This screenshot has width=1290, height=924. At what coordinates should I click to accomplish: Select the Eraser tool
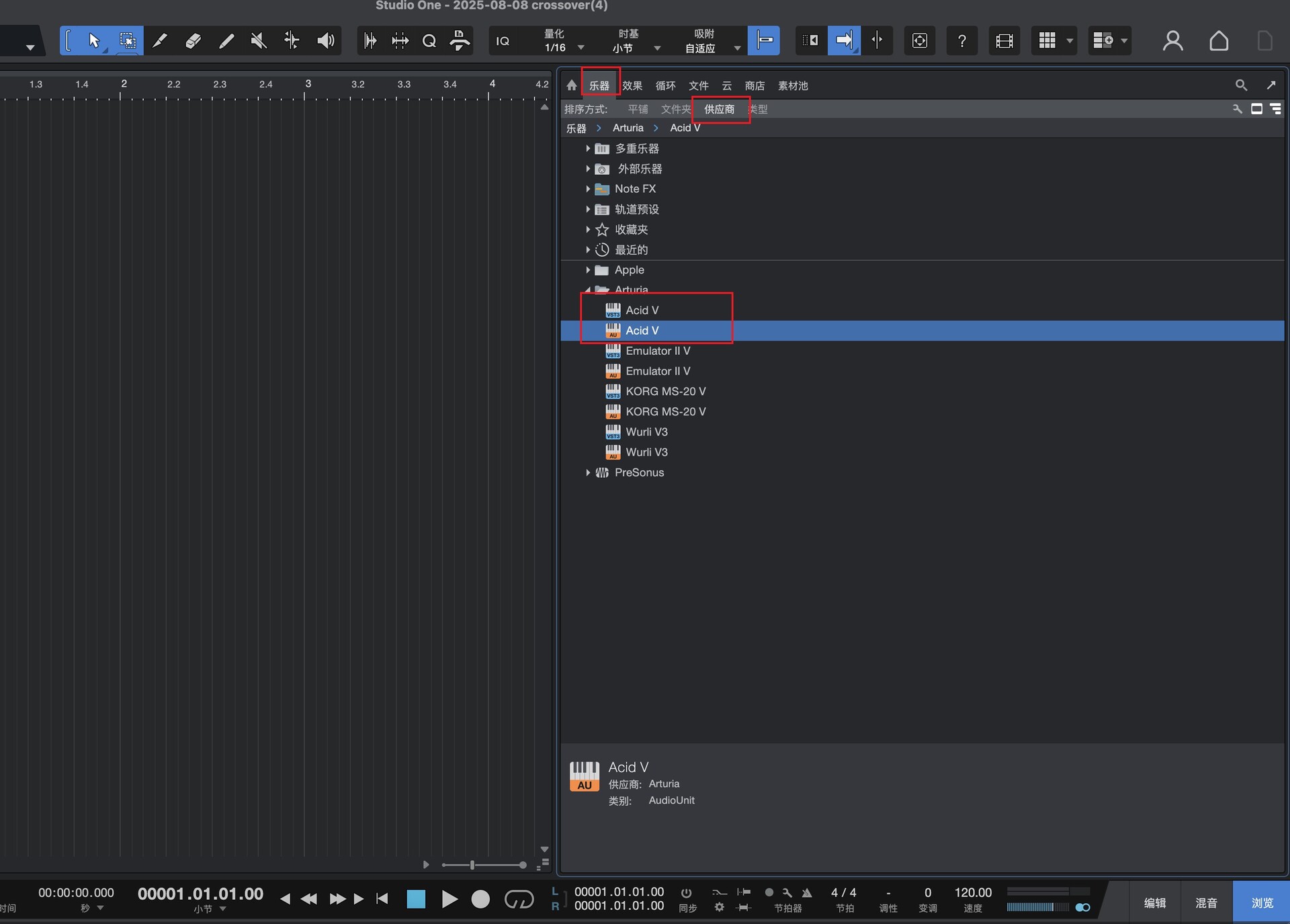point(193,41)
